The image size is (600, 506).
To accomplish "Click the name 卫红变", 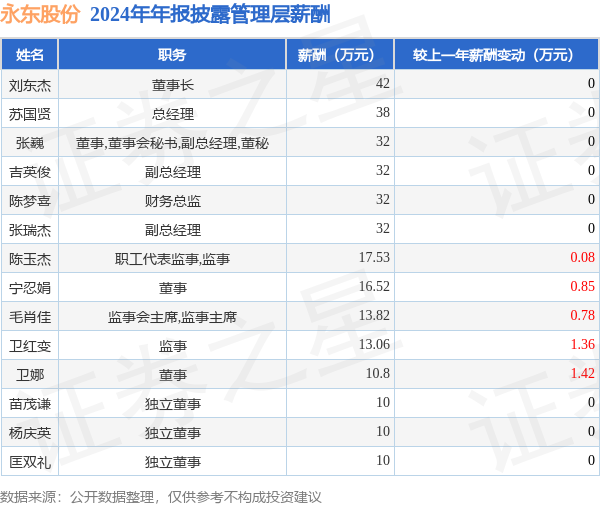I will 30,346.
